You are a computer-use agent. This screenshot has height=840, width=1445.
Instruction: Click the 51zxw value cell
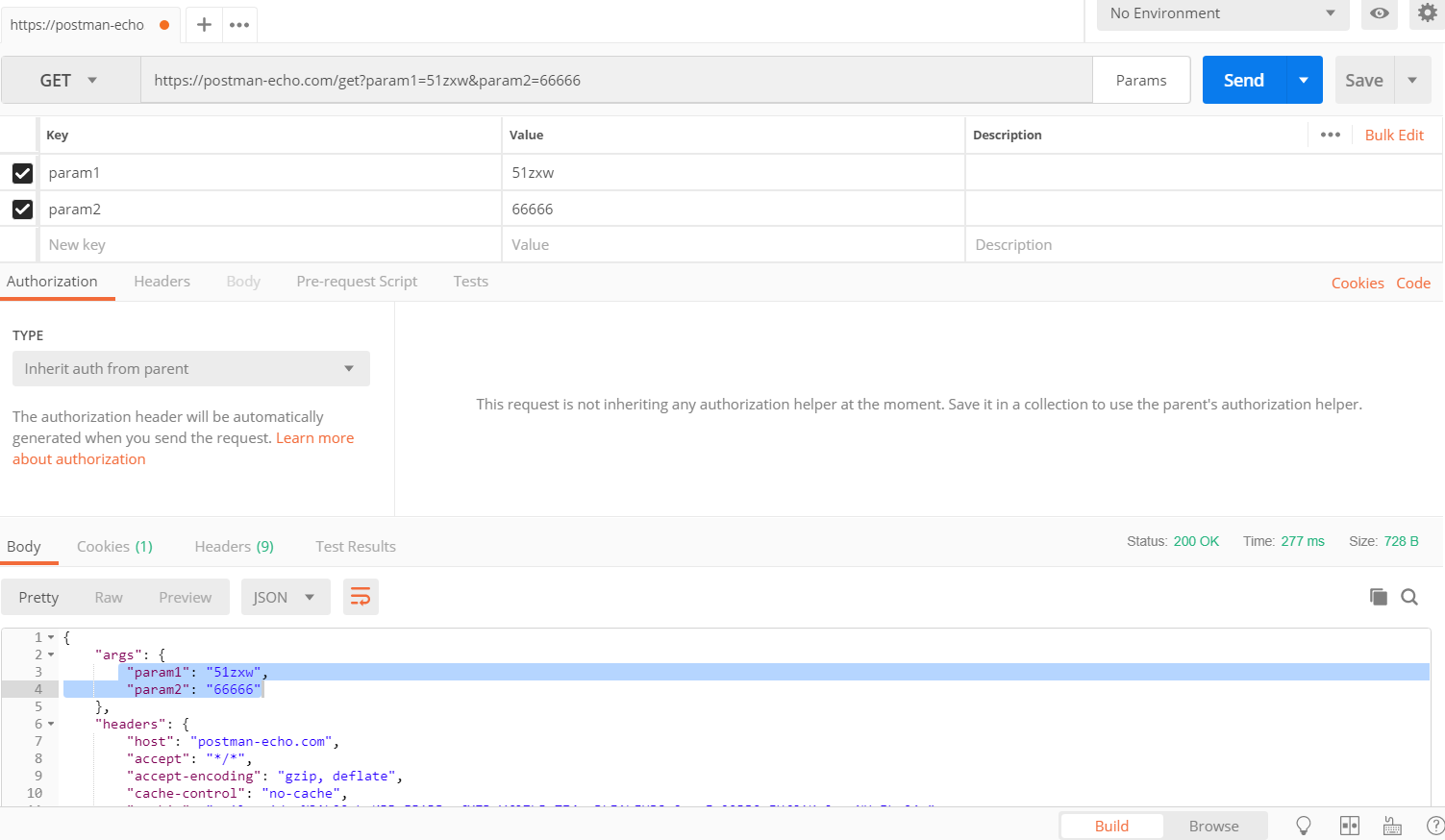click(x=733, y=173)
